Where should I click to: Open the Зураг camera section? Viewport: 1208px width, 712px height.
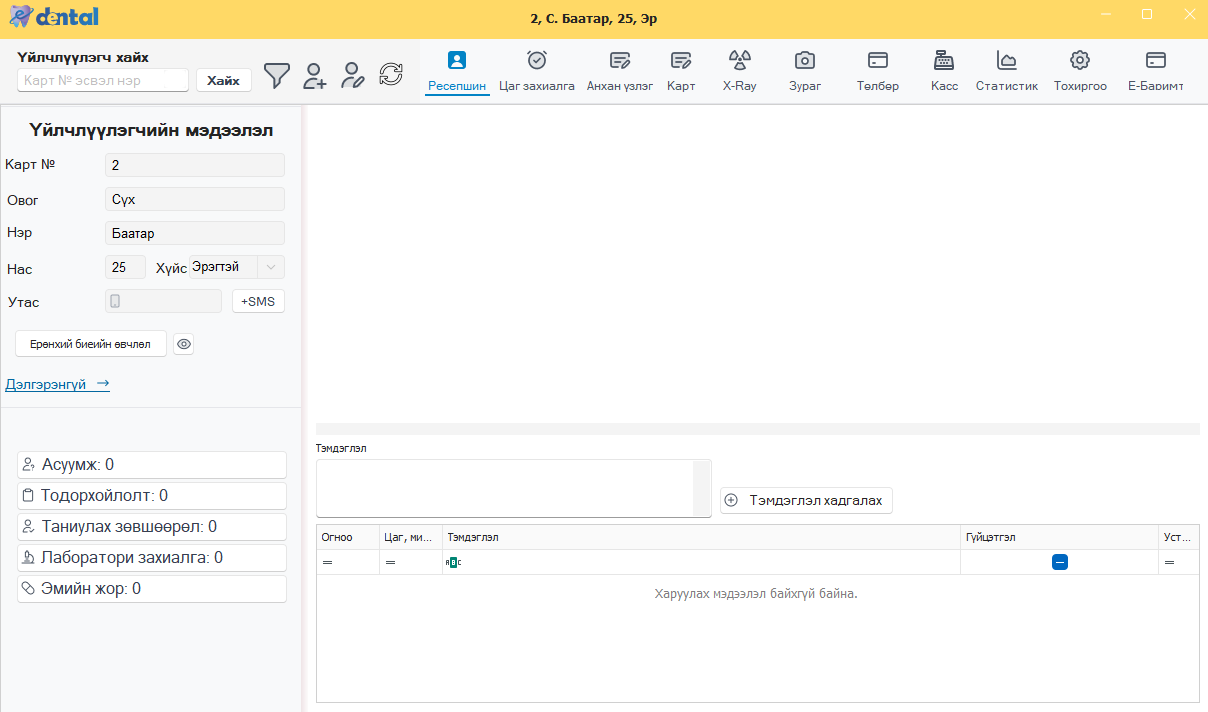coord(804,70)
